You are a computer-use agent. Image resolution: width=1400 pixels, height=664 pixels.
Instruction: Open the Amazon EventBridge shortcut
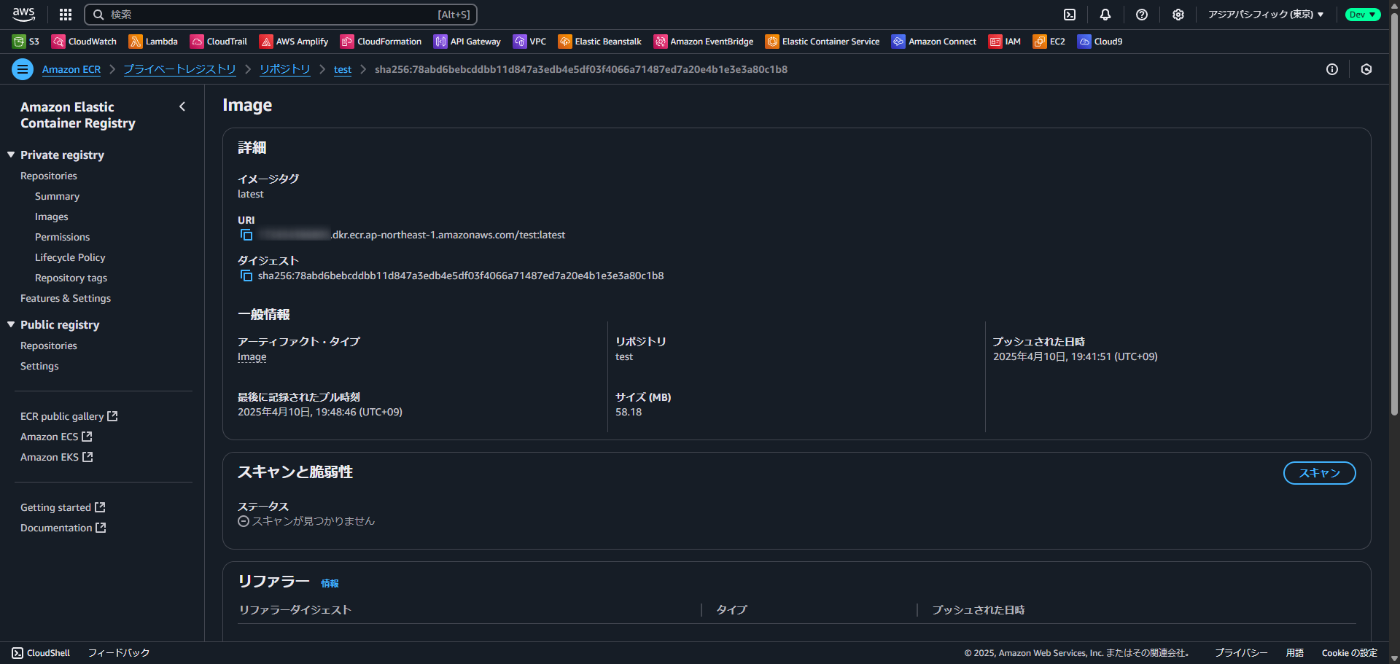[704, 42]
